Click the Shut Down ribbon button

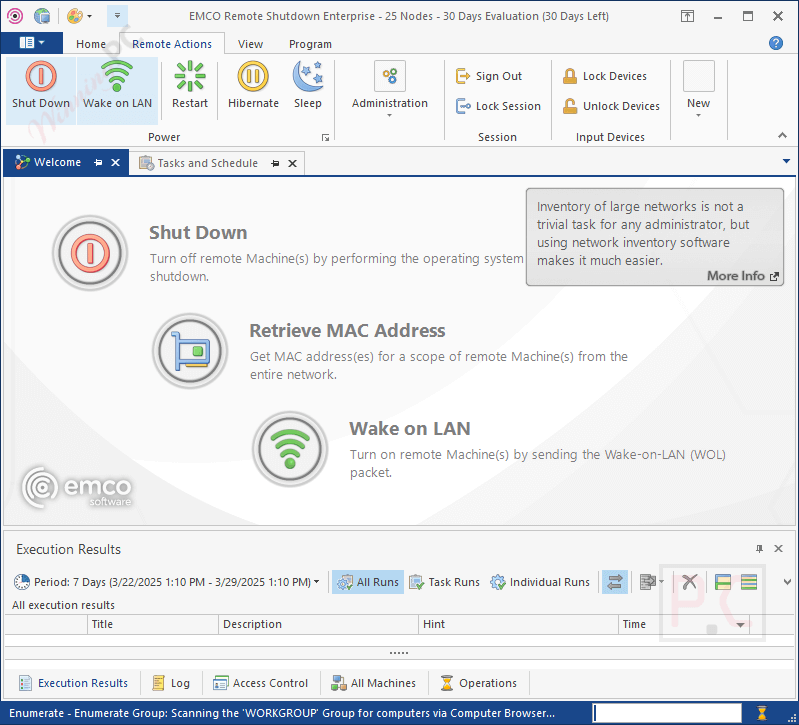pos(41,90)
